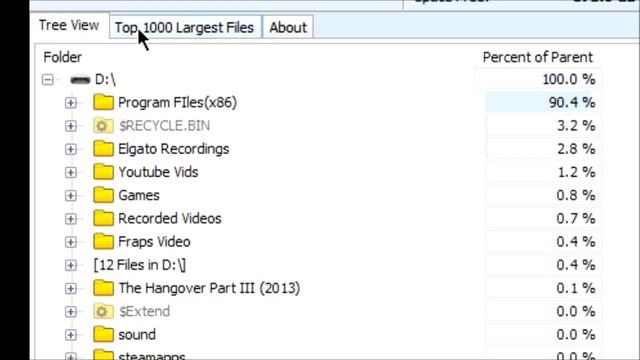Screen dimensions: 640x360
Task: Expand the sound folder
Action: click(x=71, y=335)
